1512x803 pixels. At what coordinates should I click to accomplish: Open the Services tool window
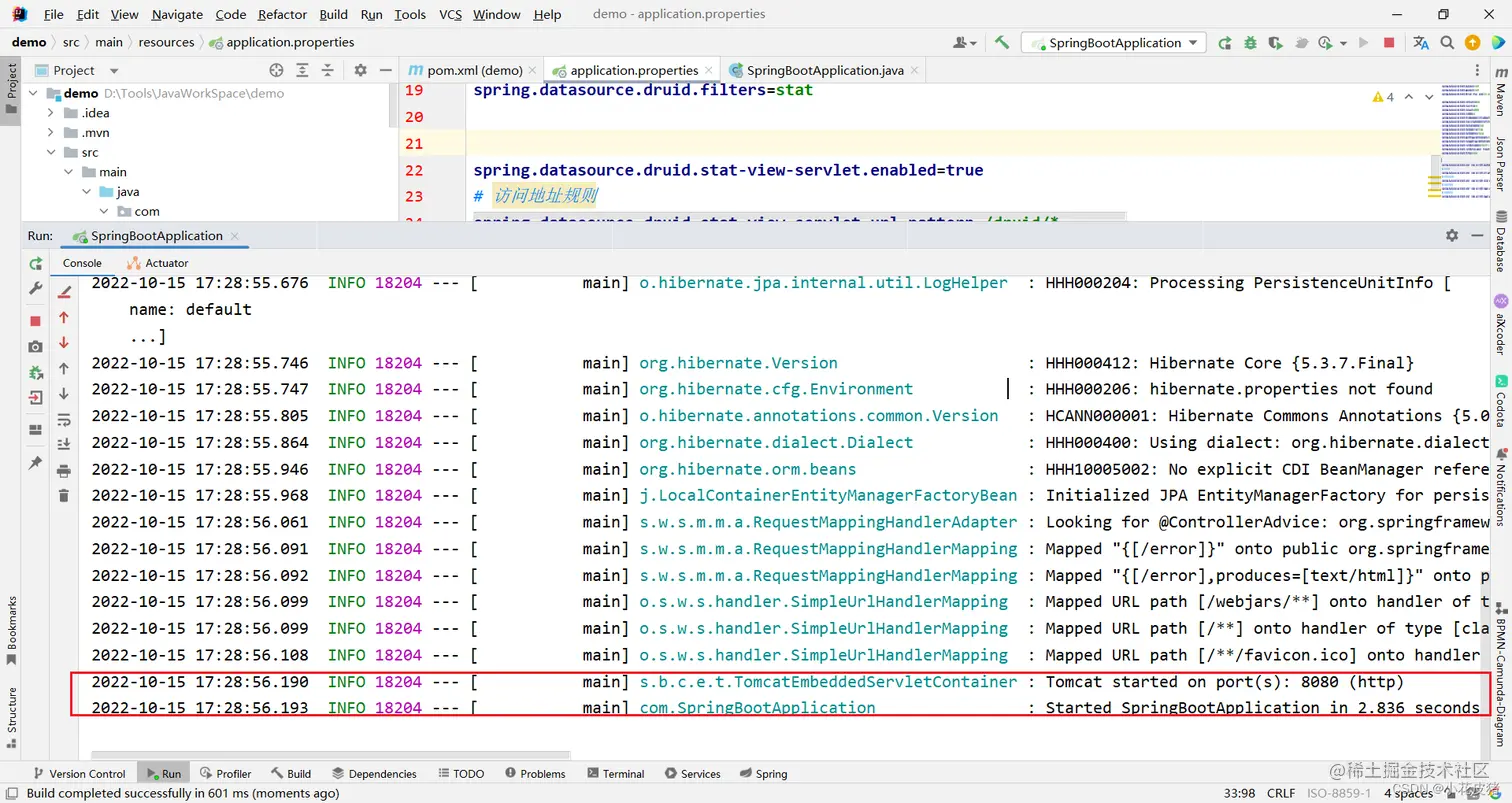point(692,773)
